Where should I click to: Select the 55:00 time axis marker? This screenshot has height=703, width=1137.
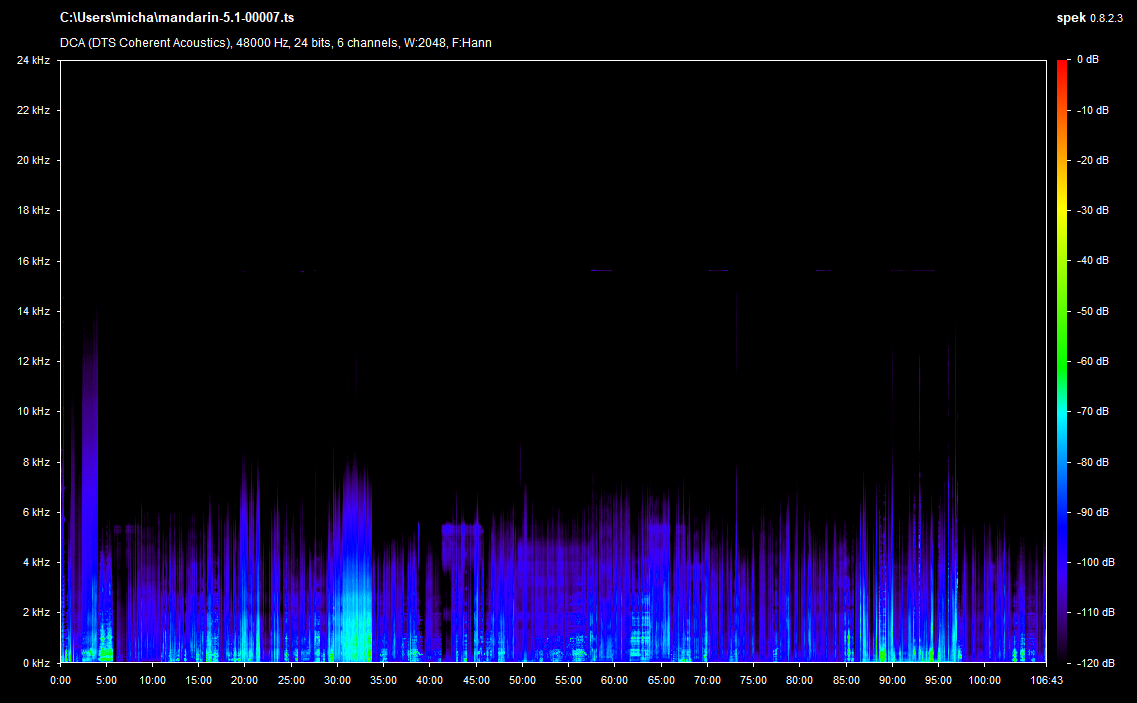click(x=568, y=680)
